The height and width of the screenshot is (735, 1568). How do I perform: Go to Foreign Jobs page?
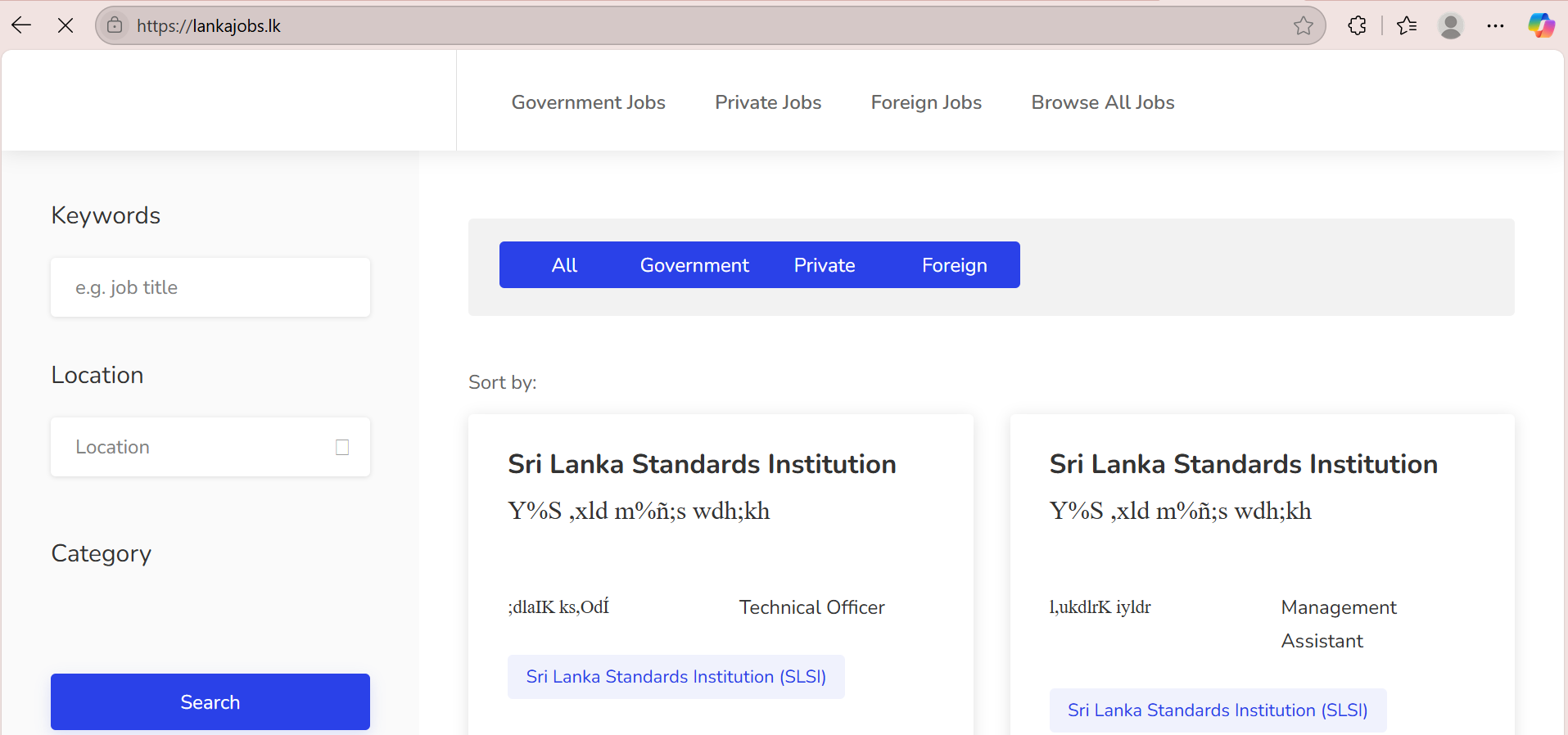(x=925, y=102)
